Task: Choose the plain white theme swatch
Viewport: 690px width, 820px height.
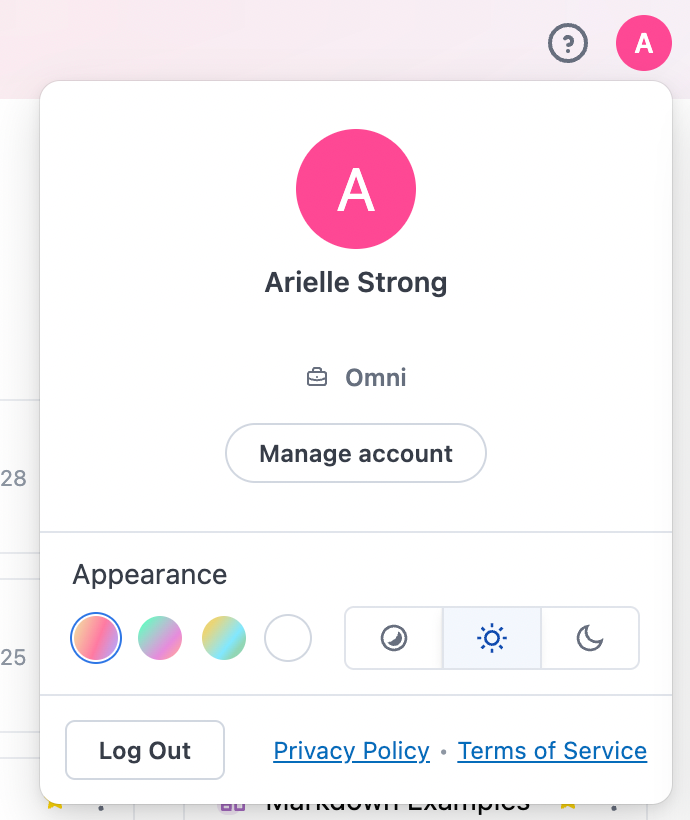Action: click(288, 638)
